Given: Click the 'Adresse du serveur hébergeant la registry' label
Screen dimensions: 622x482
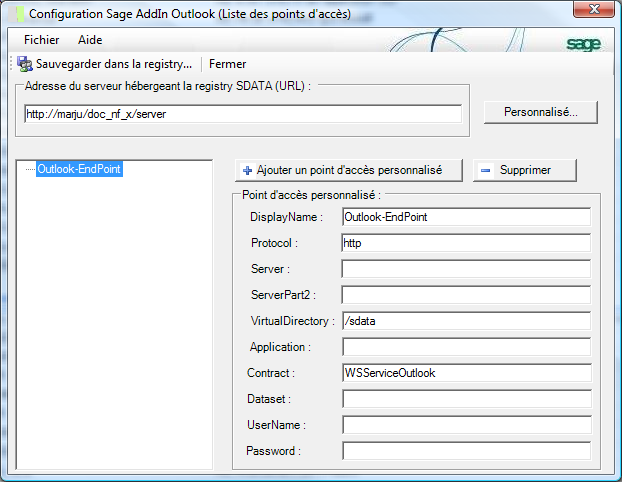Looking at the screenshot, I should (168, 86).
